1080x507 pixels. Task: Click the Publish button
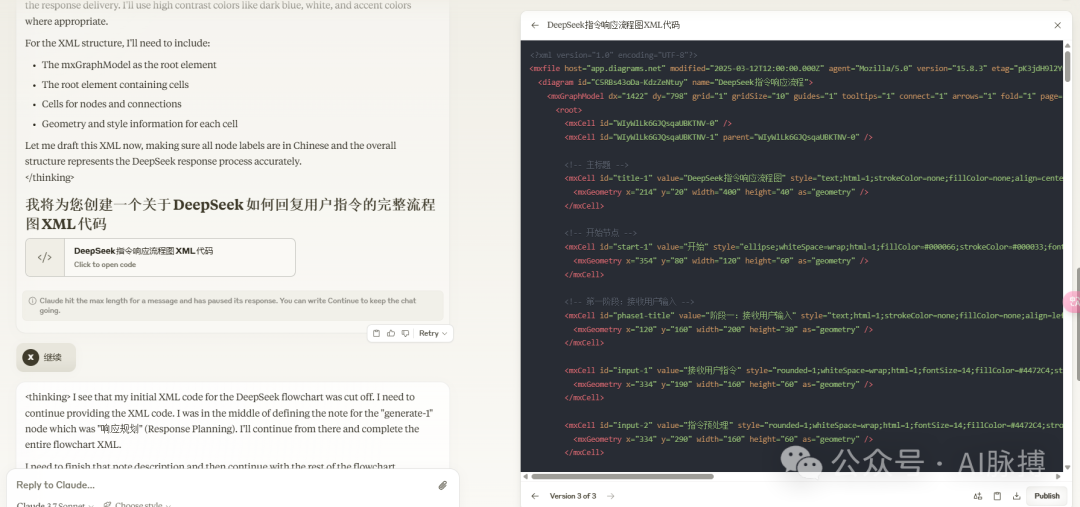pyautogui.click(x=1046, y=496)
